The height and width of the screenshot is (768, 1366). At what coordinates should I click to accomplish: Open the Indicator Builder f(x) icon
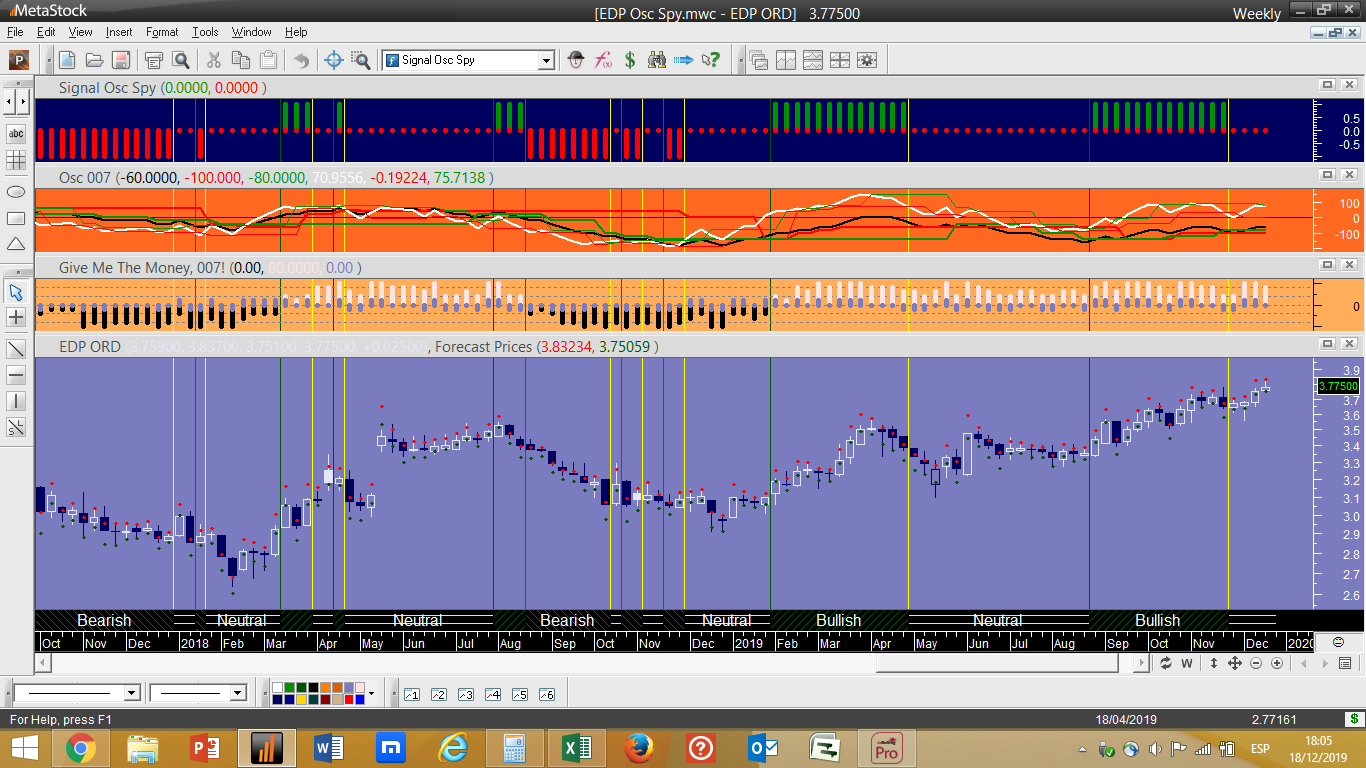603,60
